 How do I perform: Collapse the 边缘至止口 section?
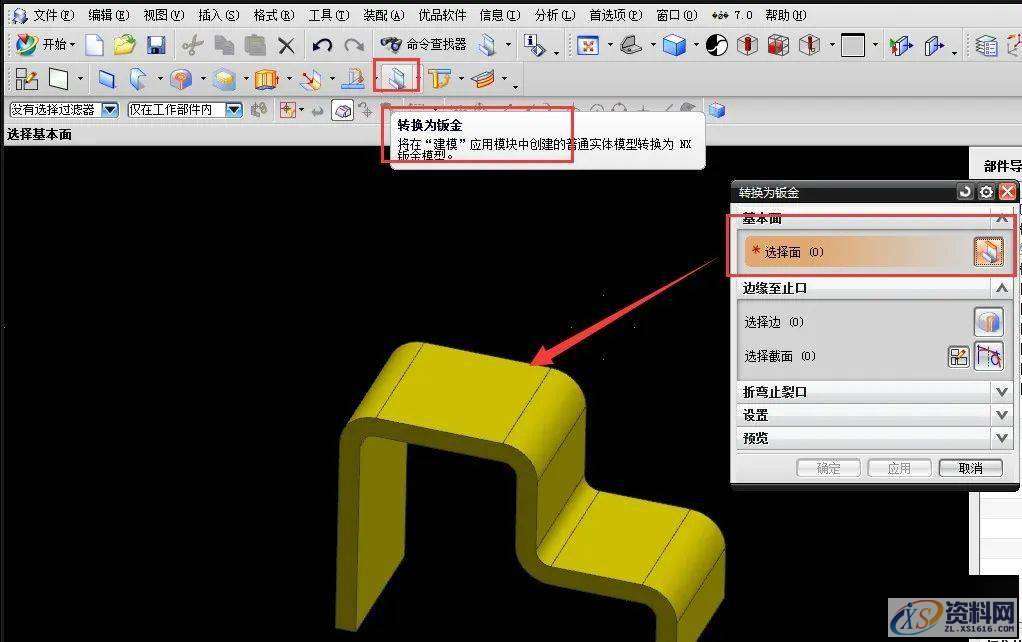[x=1002, y=288]
